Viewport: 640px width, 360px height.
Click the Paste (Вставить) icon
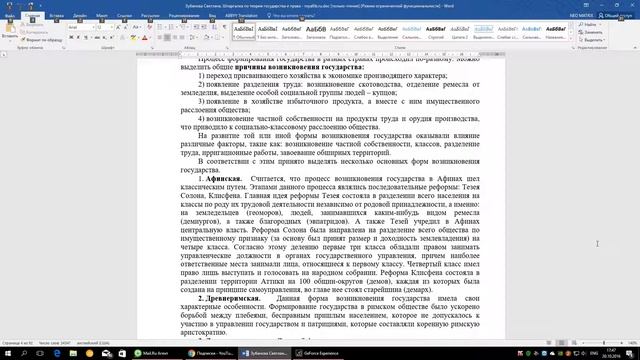coord(10,29)
